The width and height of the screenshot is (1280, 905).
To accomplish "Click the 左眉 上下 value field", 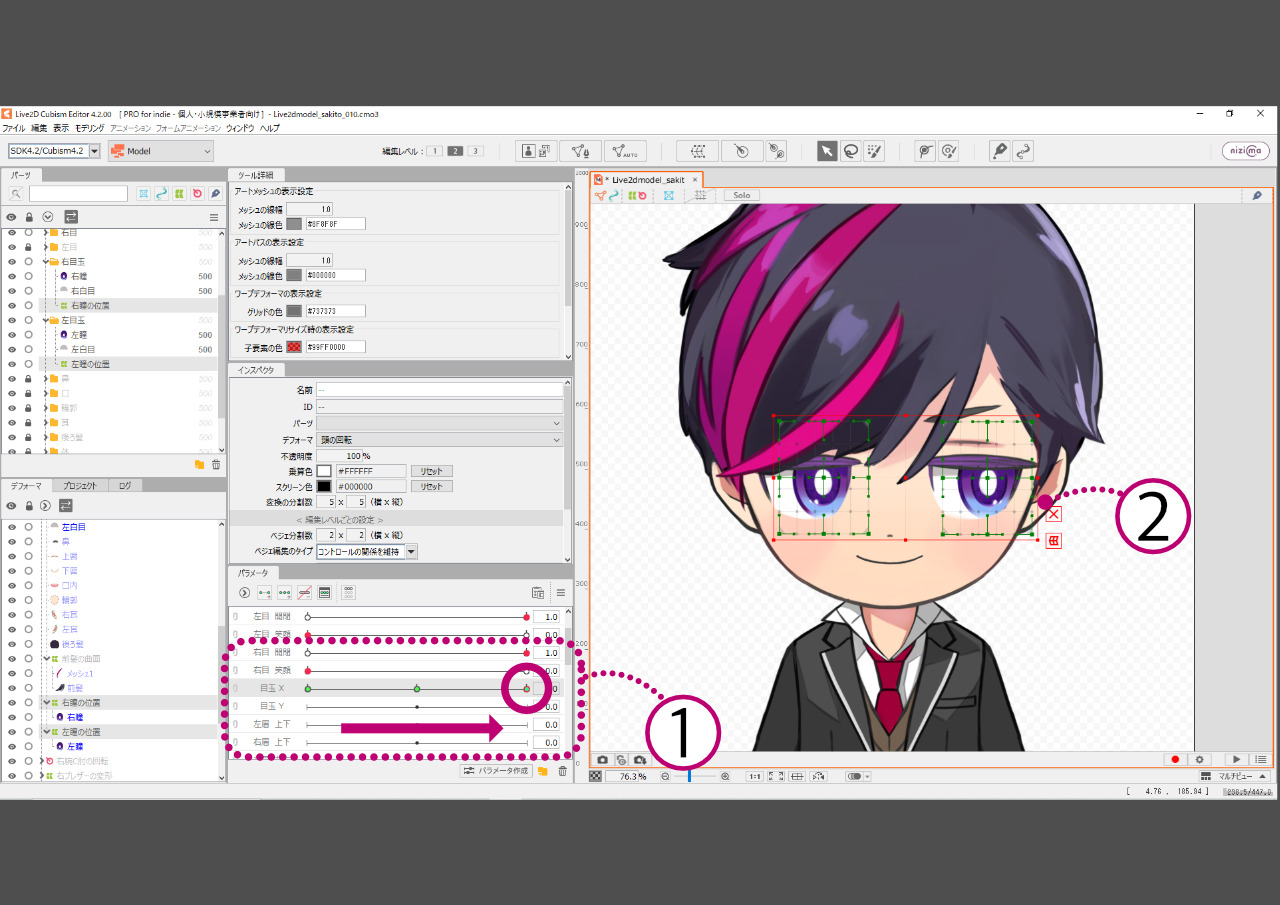I will (x=546, y=725).
